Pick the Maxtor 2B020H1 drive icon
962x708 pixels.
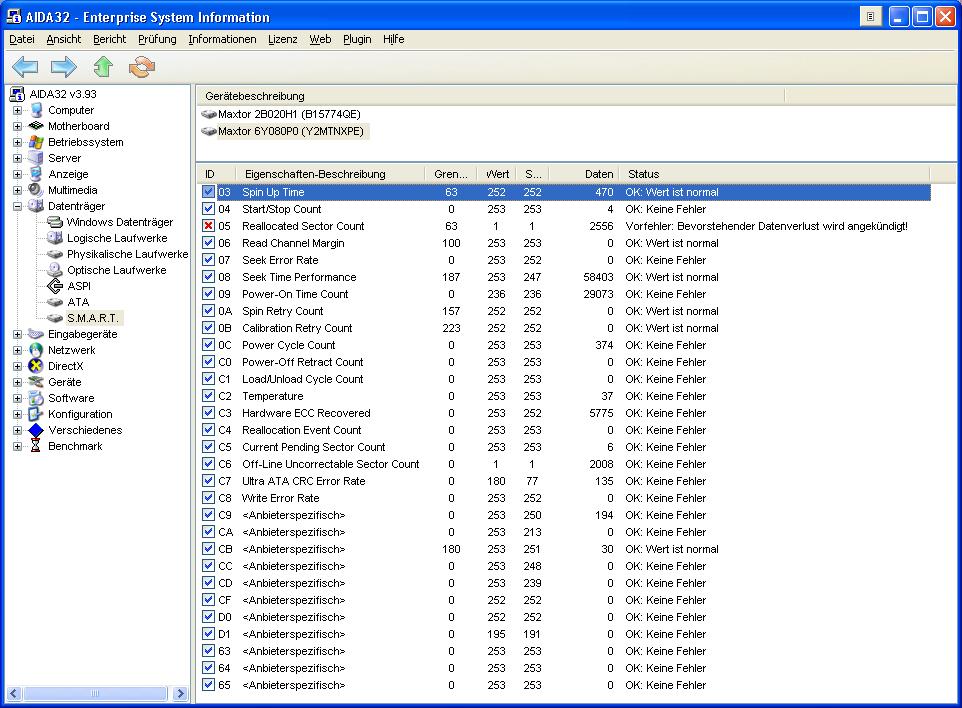(x=209, y=114)
